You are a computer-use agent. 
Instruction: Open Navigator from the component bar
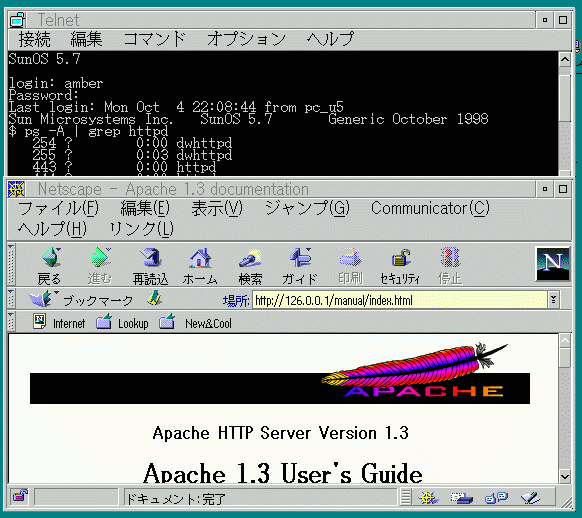(x=428, y=498)
